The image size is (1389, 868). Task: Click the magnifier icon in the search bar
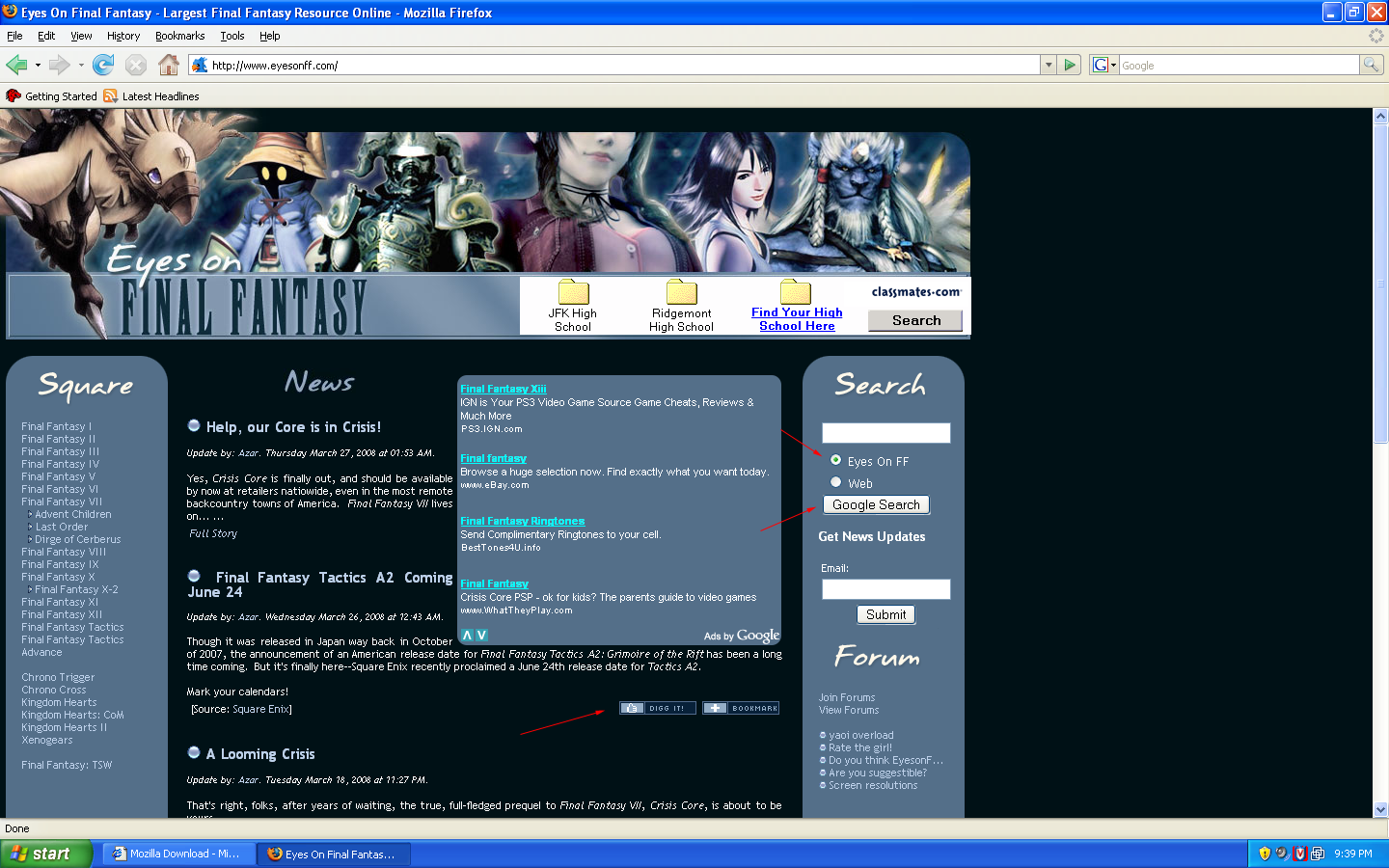point(1371,65)
